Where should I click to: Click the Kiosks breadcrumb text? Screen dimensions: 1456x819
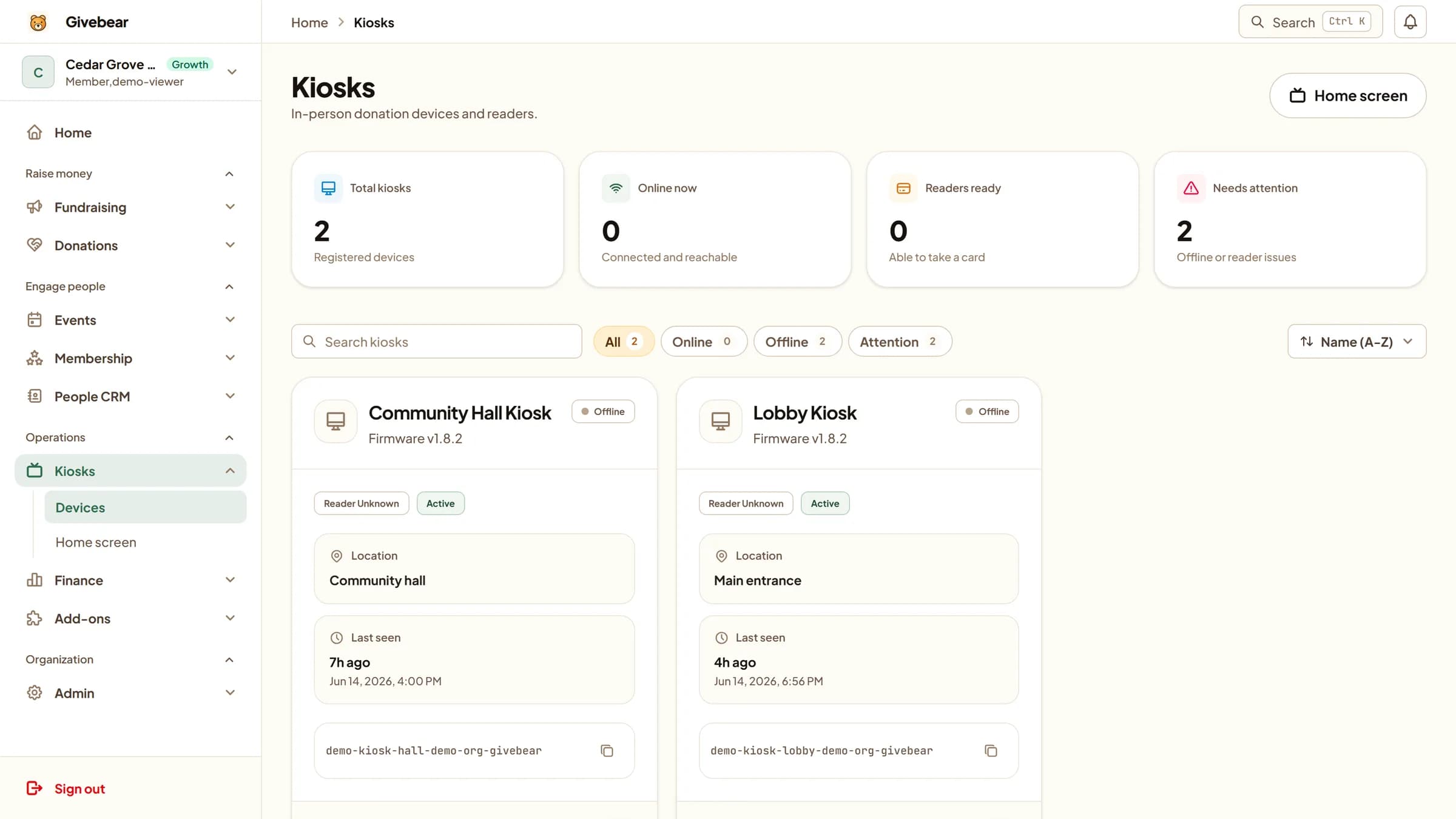pos(374,22)
